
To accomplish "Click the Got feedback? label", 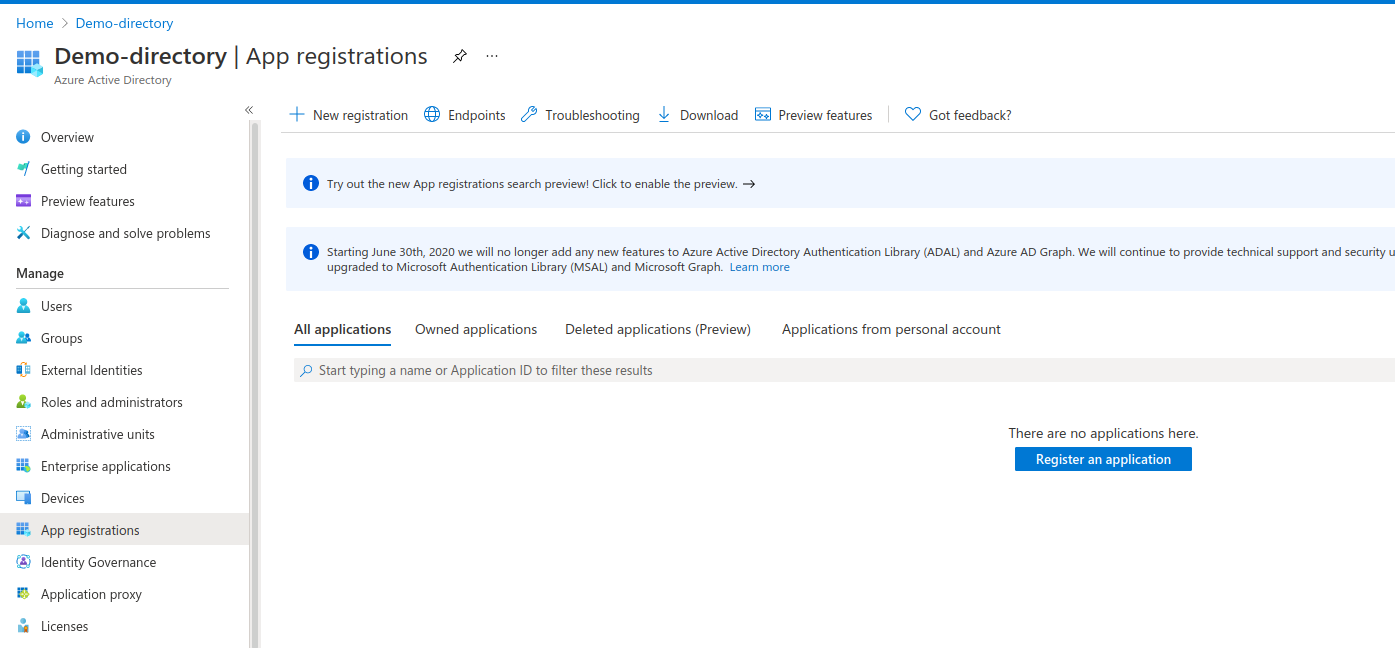I will 970,115.
